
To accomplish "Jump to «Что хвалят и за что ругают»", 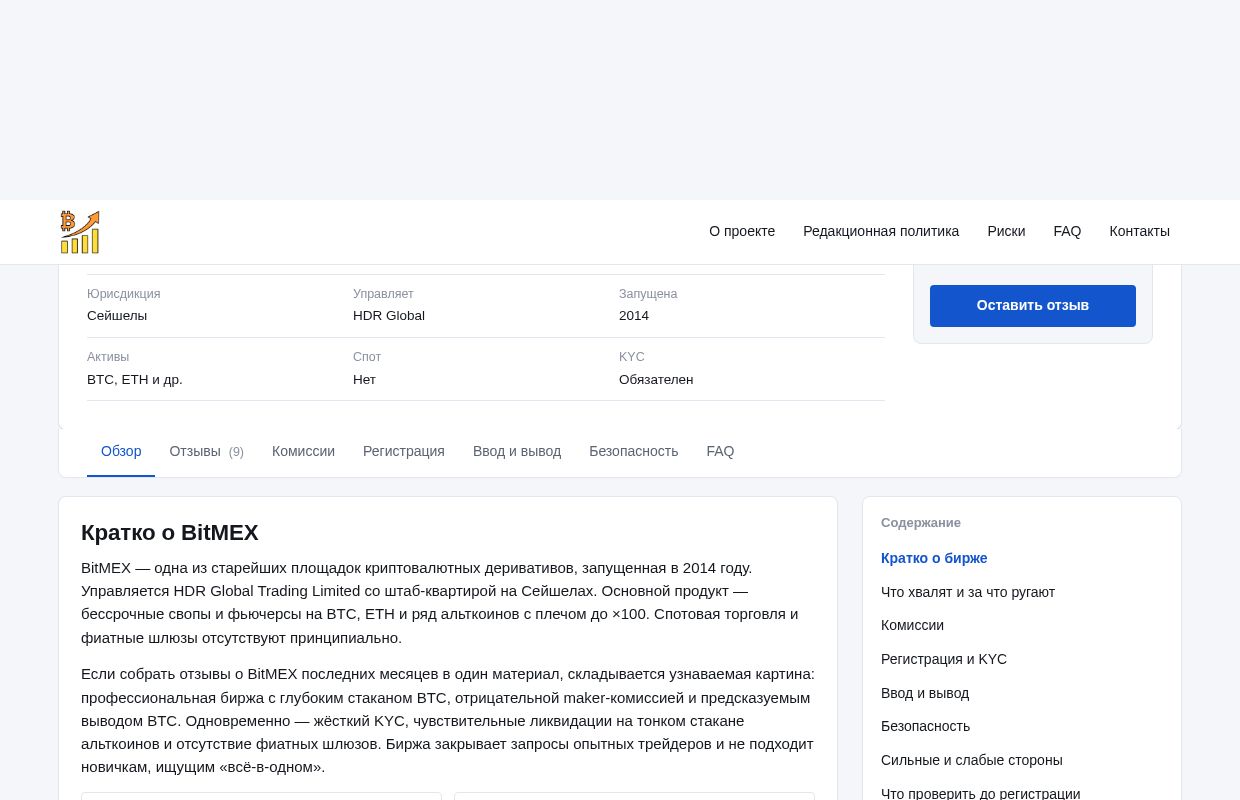I will (968, 592).
